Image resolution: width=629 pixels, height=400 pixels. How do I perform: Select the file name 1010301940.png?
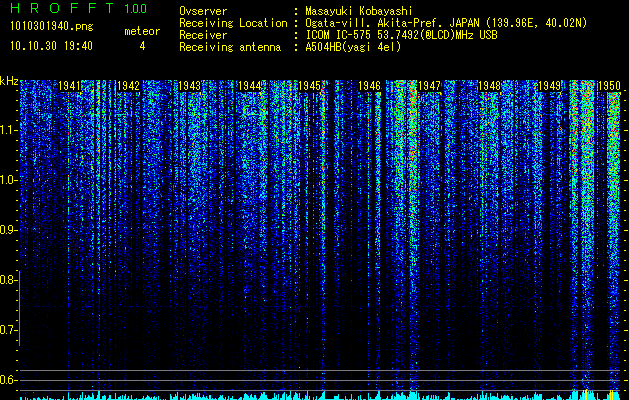(52, 27)
